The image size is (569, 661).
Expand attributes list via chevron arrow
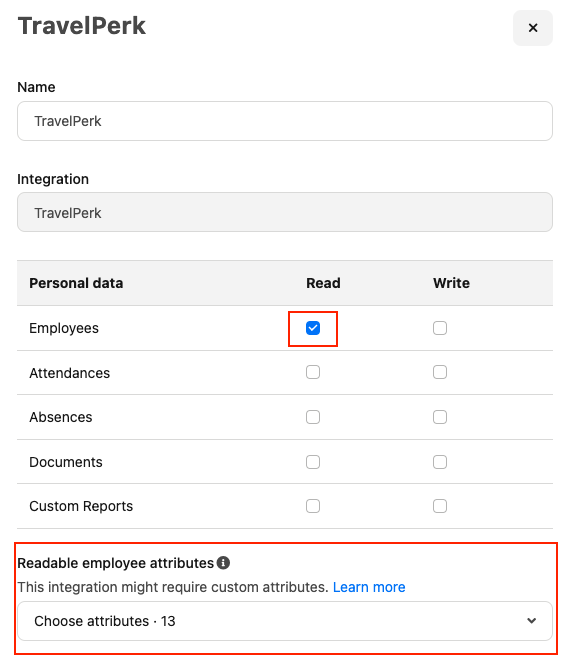531,621
